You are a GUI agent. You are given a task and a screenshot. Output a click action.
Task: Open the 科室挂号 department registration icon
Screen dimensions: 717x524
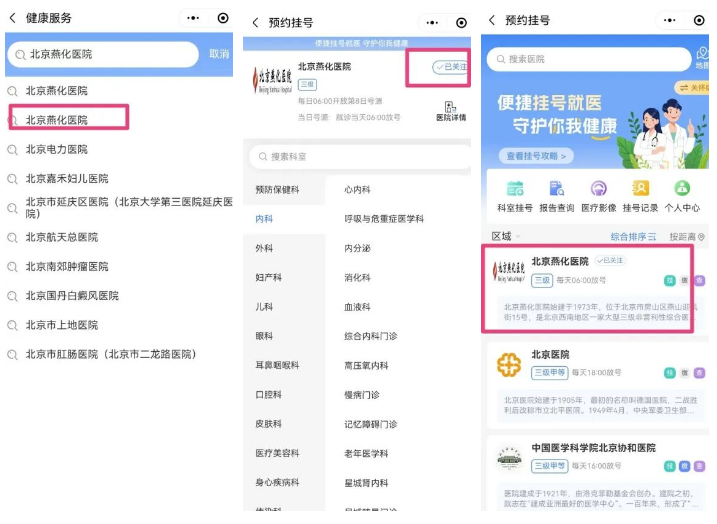[514, 195]
